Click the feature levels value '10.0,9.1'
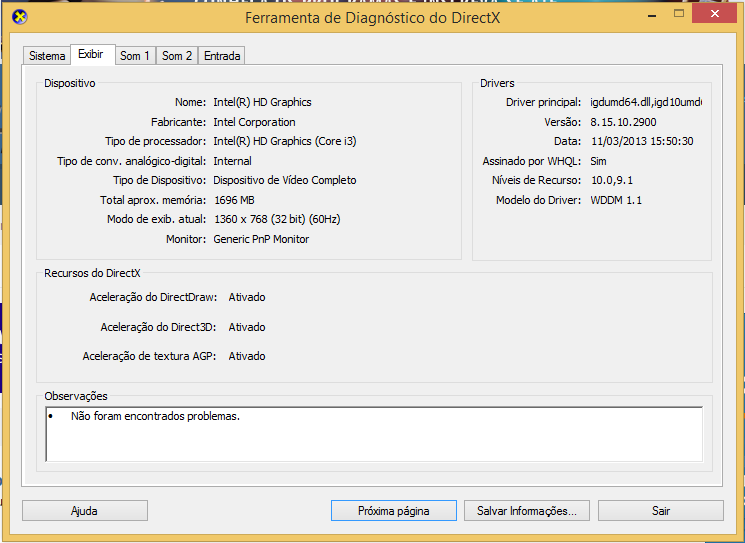The image size is (745, 543). 612,180
